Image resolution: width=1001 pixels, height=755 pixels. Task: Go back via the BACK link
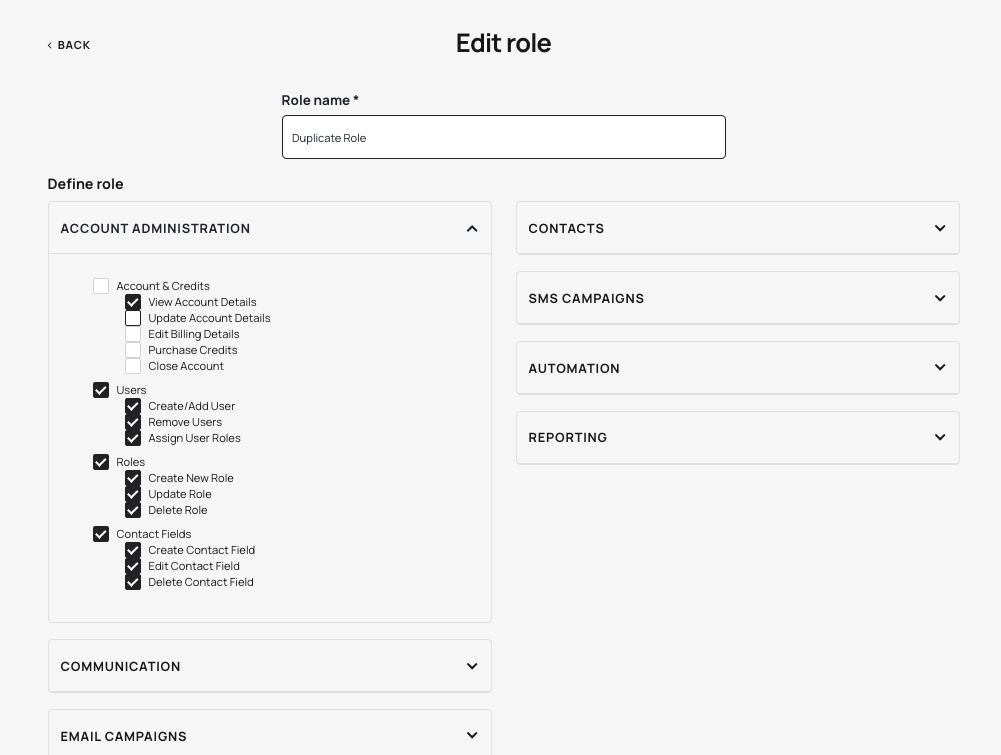coord(73,45)
